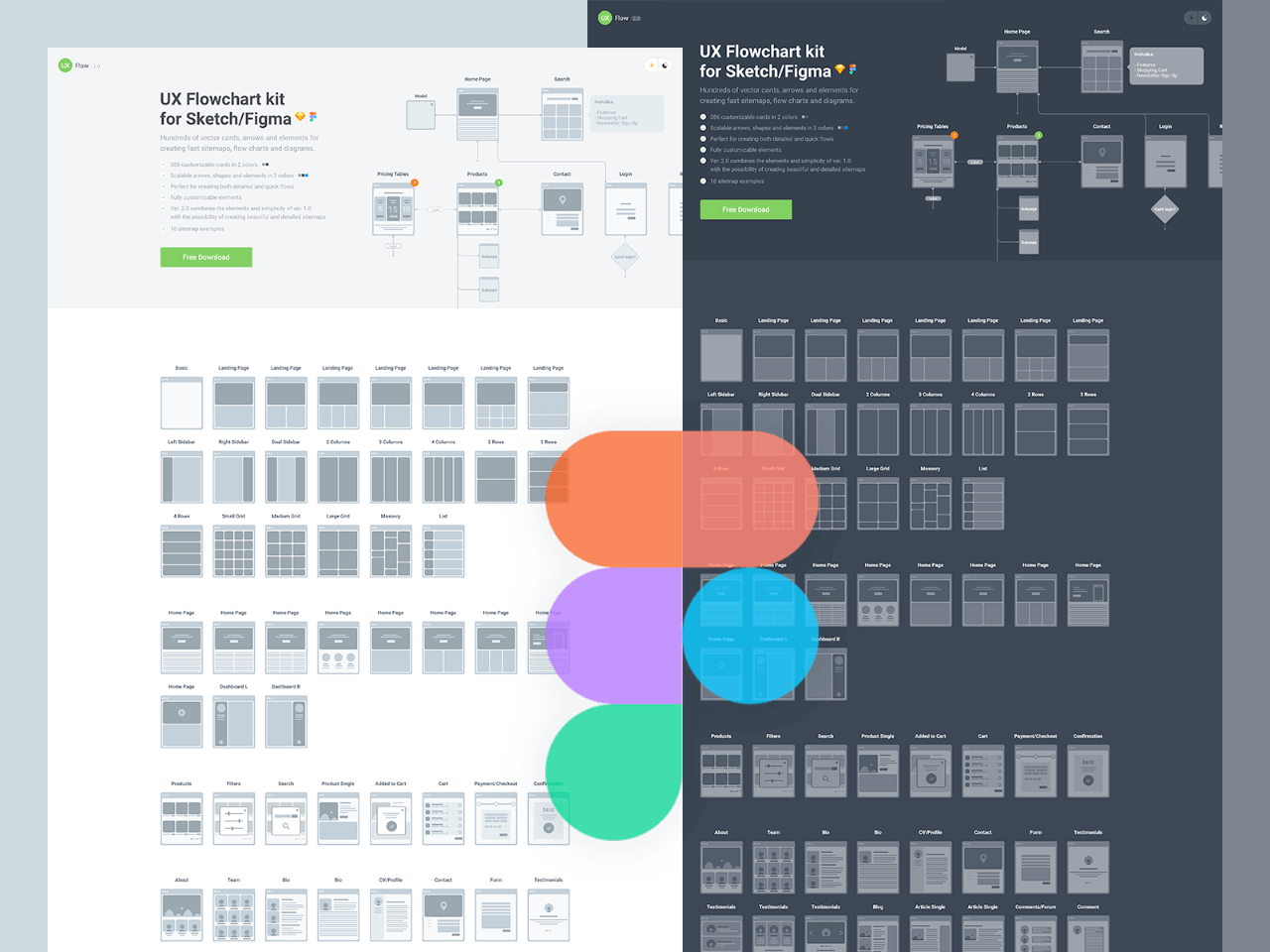Click the UX Flow logo on the dark page

point(613,18)
